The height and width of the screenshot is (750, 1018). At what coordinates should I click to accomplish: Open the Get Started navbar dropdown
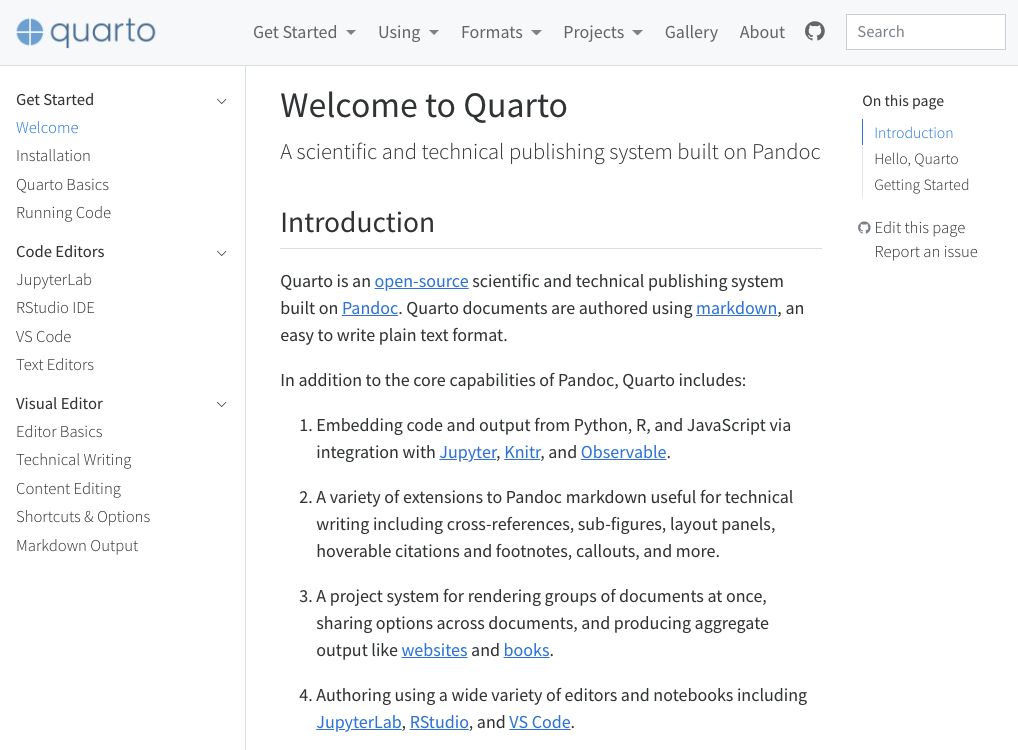click(x=304, y=32)
